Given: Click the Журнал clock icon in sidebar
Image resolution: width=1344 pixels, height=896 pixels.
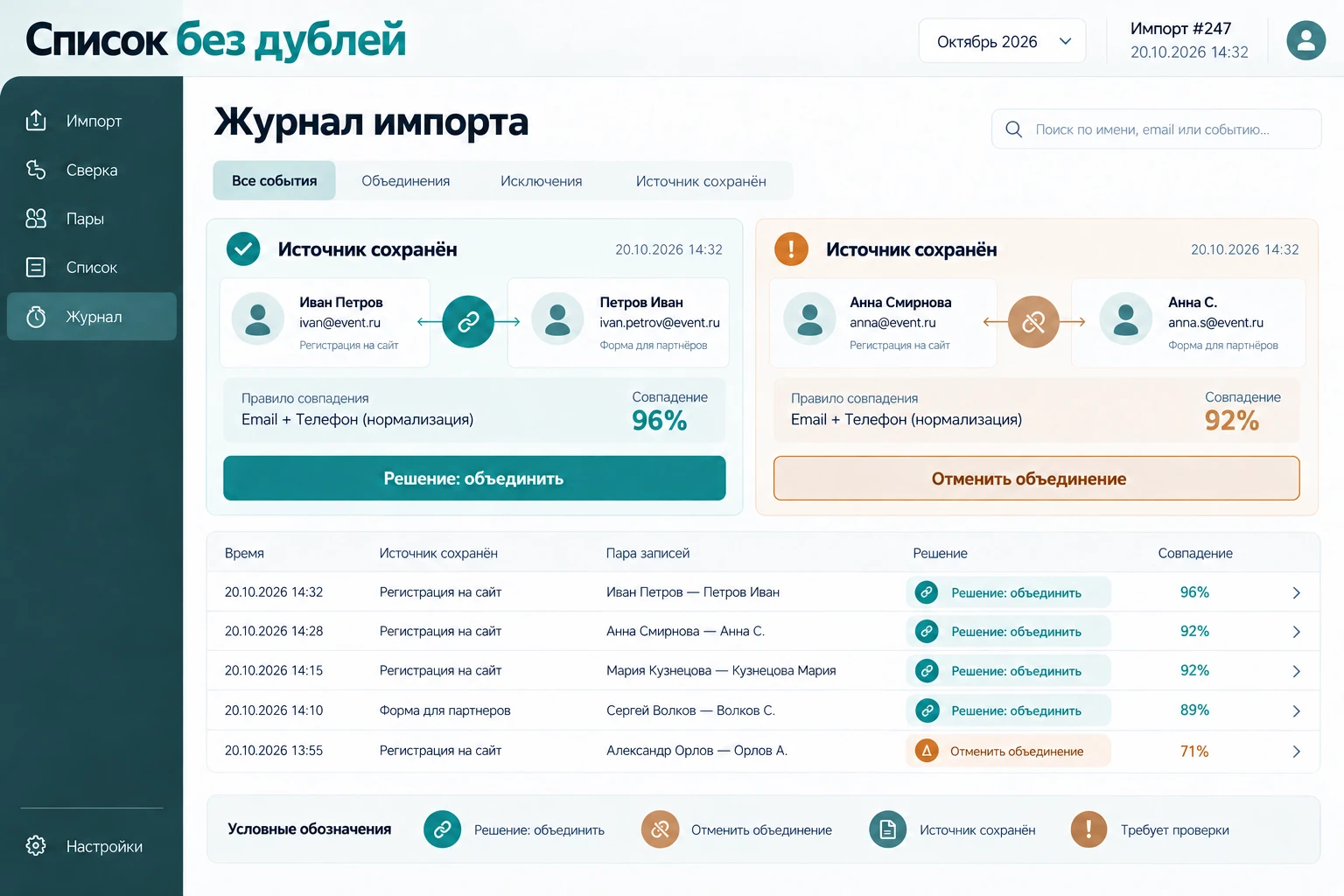Looking at the screenshot, I should (x=36, y=317).
